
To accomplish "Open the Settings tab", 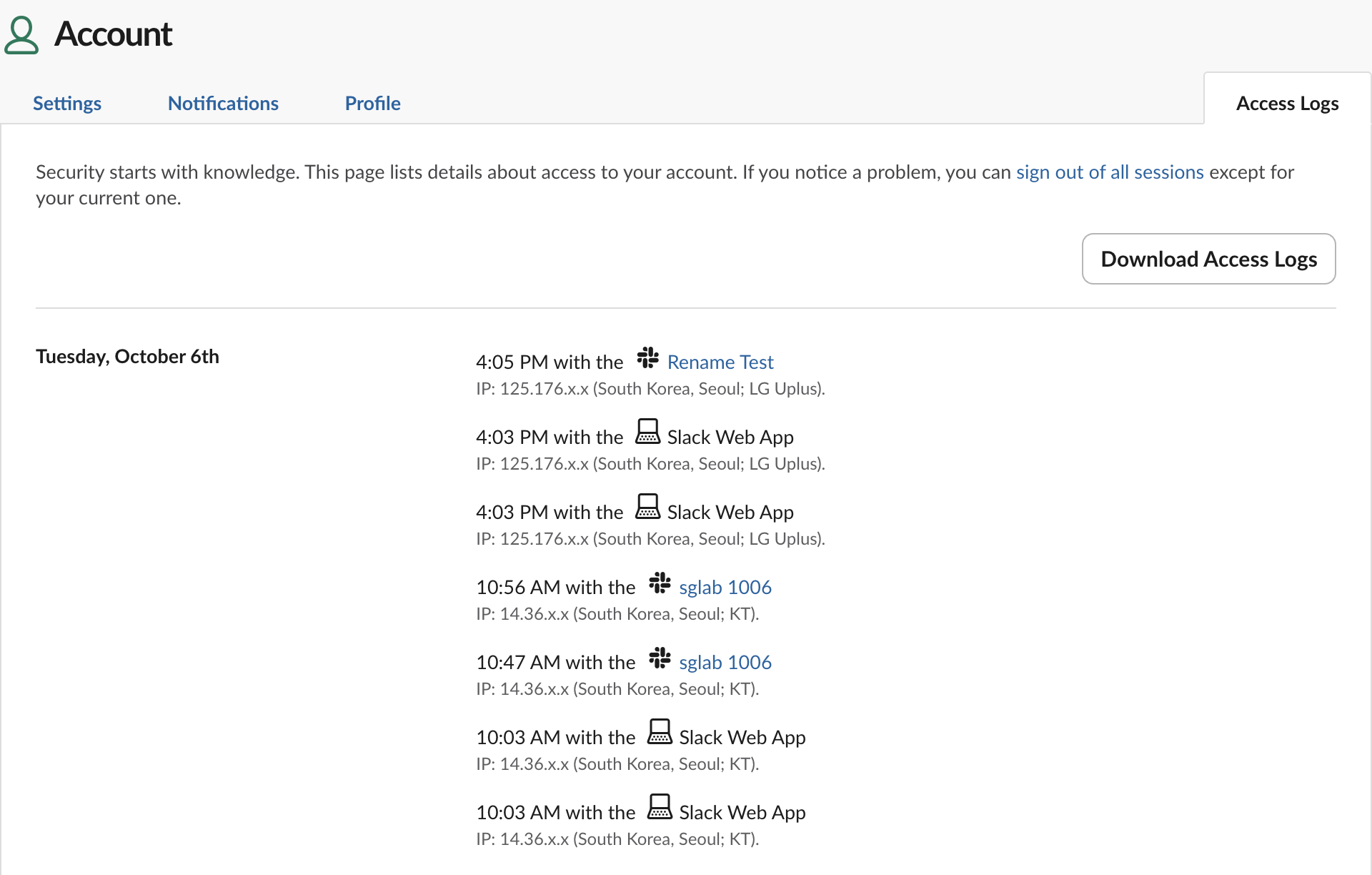I will coord(67,103).
